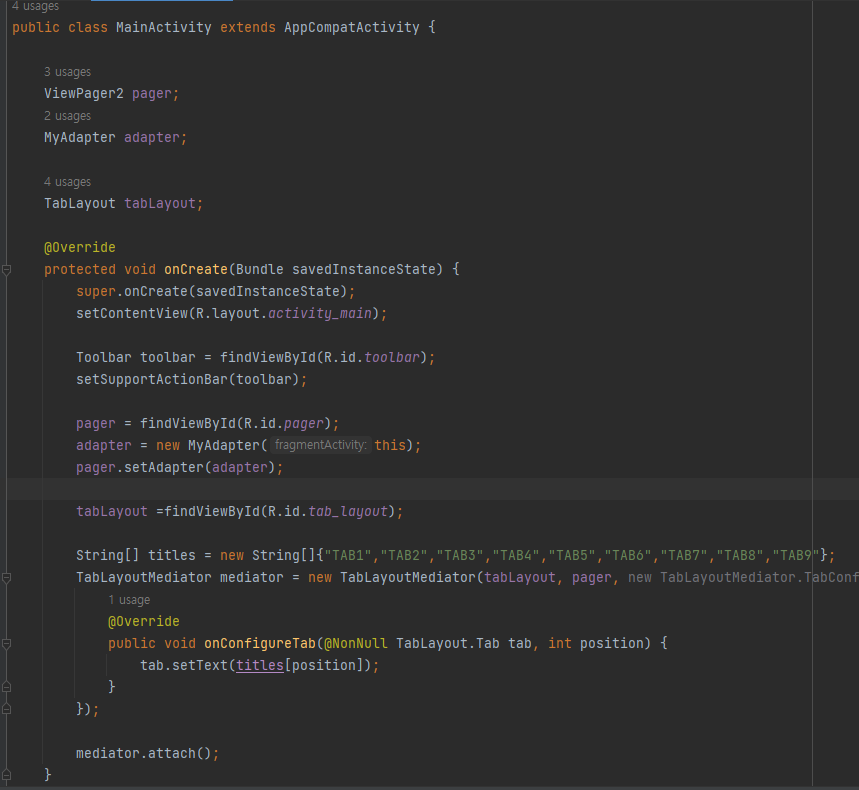Click the TabLayout type in the tabLayout field declaration
Screen dimensions: 859x790
(80, 203)
